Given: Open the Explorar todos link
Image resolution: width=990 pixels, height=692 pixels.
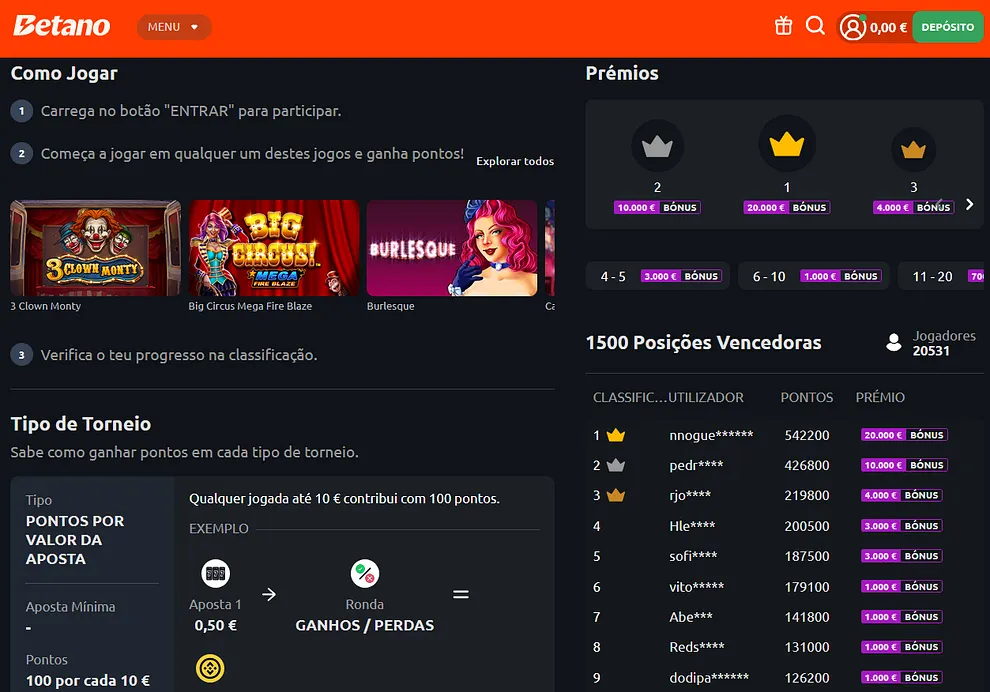Looking at the screenshot, I should (x=515, y=161).
